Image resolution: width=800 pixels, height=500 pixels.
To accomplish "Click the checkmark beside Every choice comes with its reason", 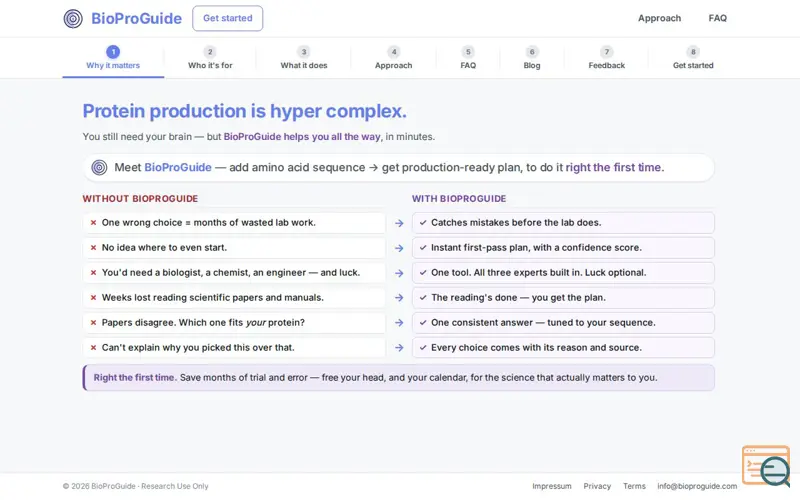I will pos(423,348).
